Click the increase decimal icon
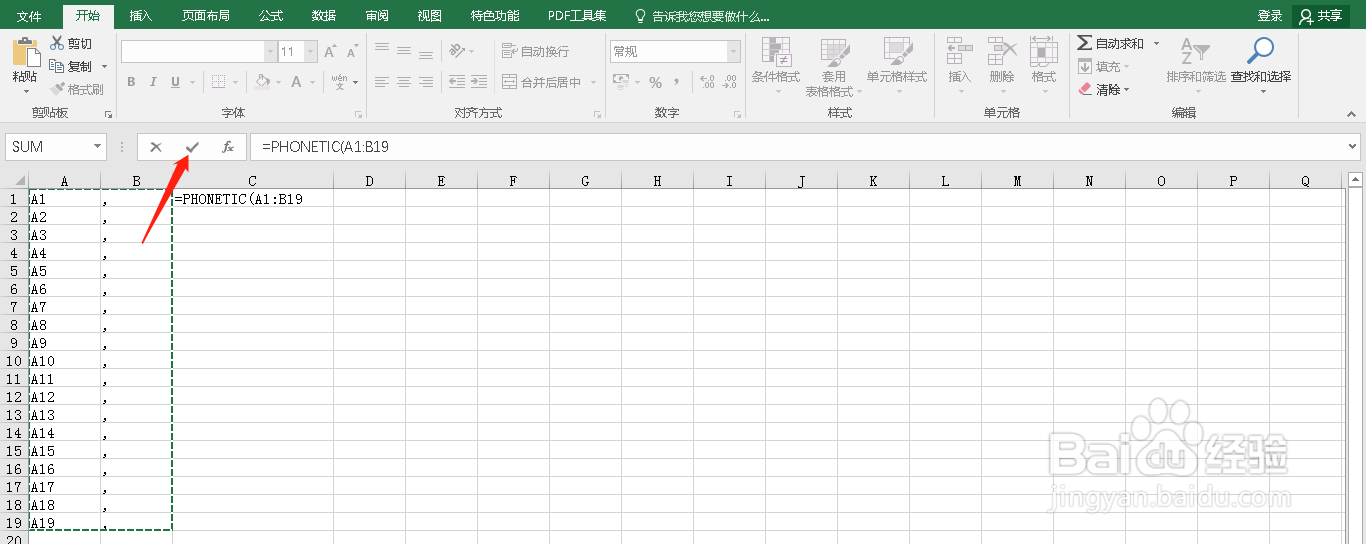 point(708,82)
